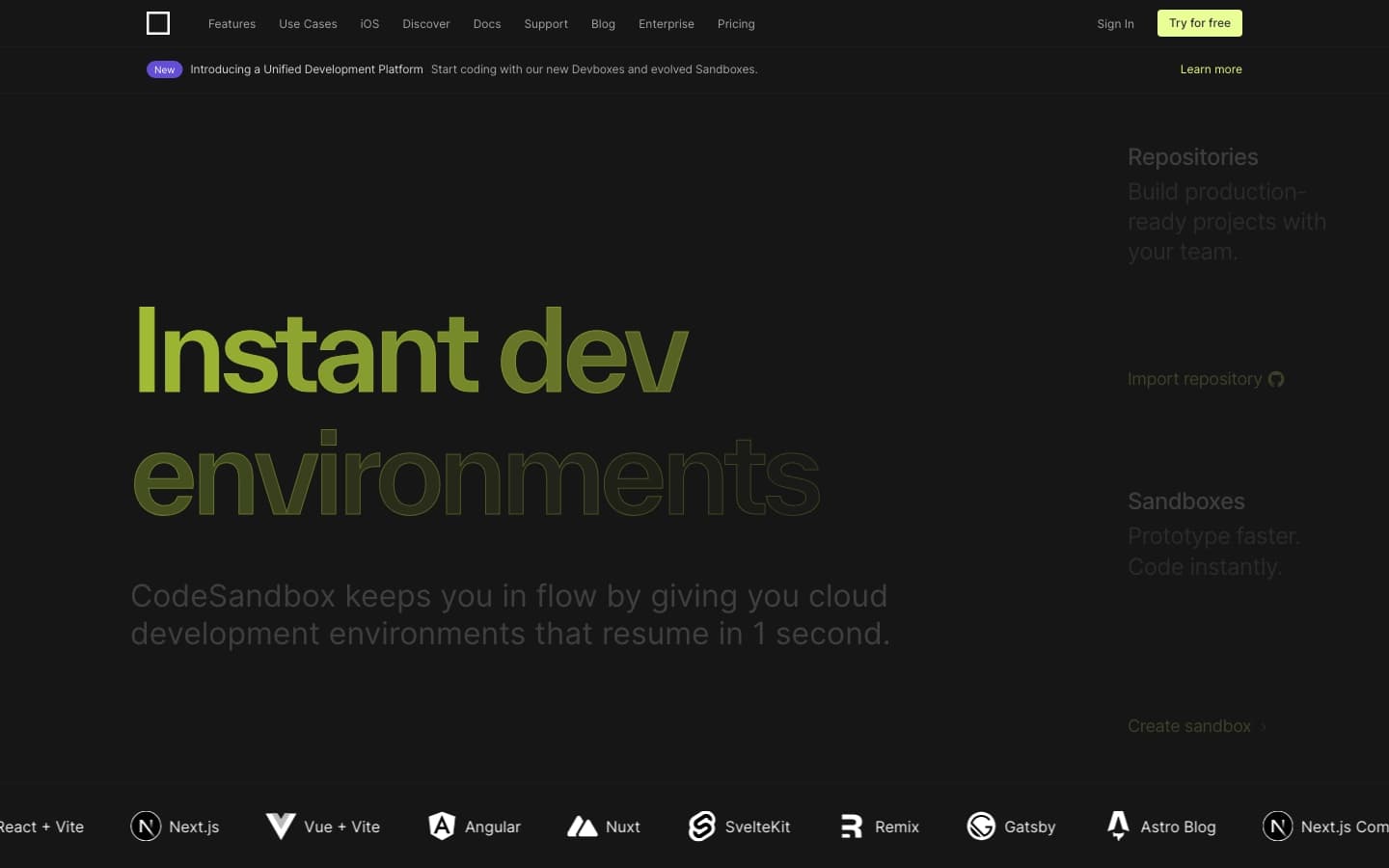Screen dimensions: 1389x868
Task: Select the Astro Blog template label
Action: point(1178,827)
